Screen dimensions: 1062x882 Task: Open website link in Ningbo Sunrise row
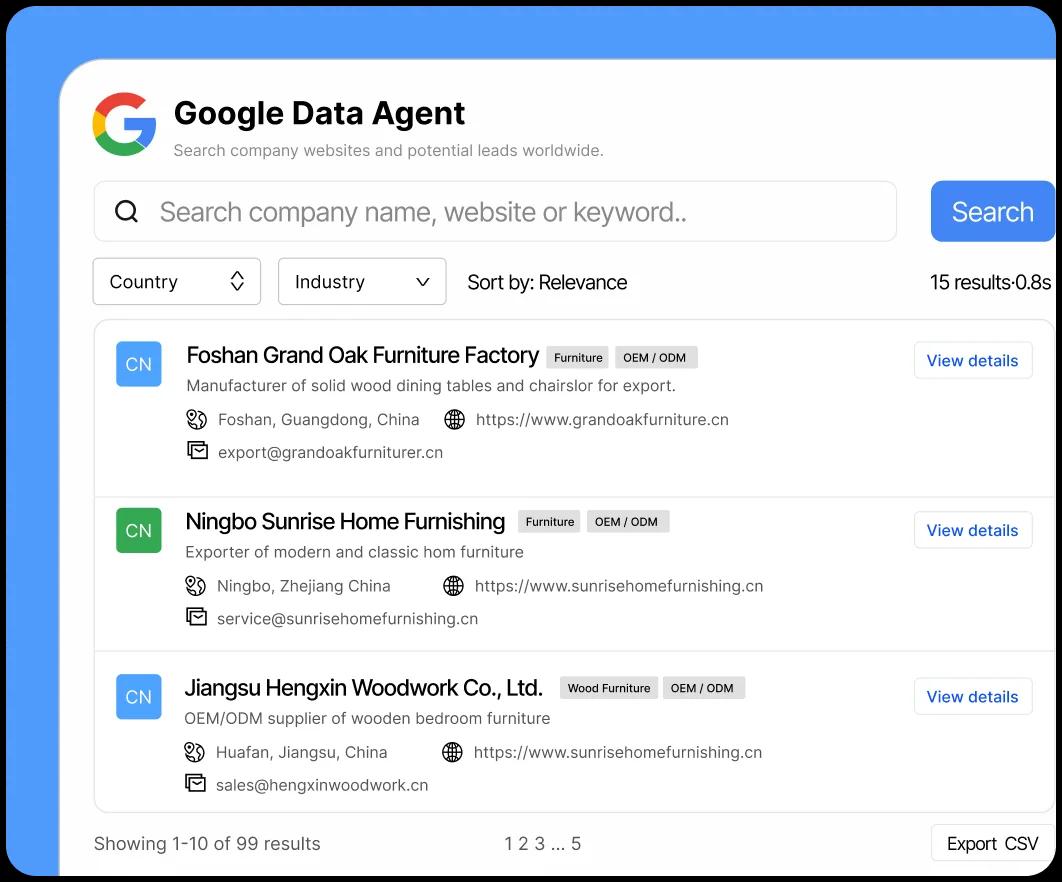pos(618,586)
